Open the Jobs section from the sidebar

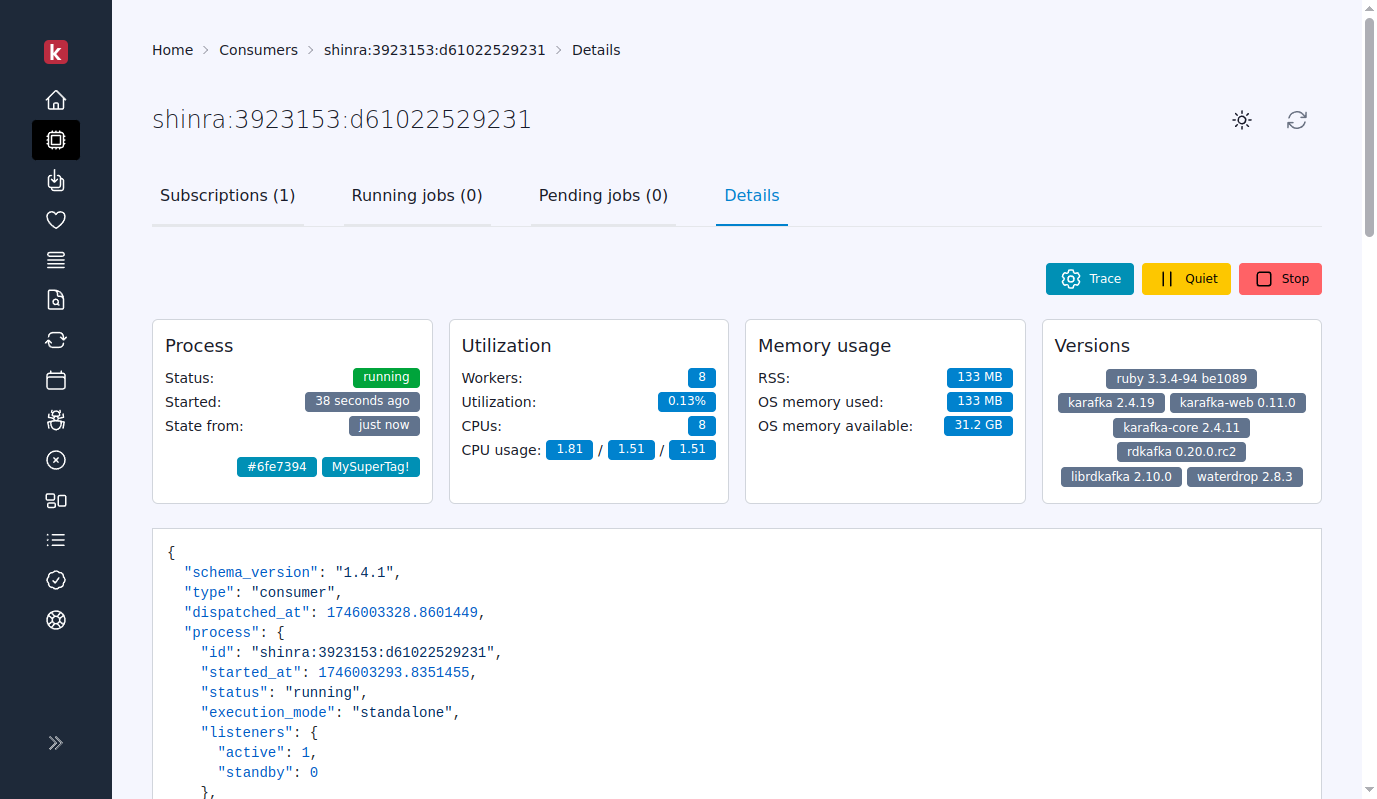[x=56, y=180]
